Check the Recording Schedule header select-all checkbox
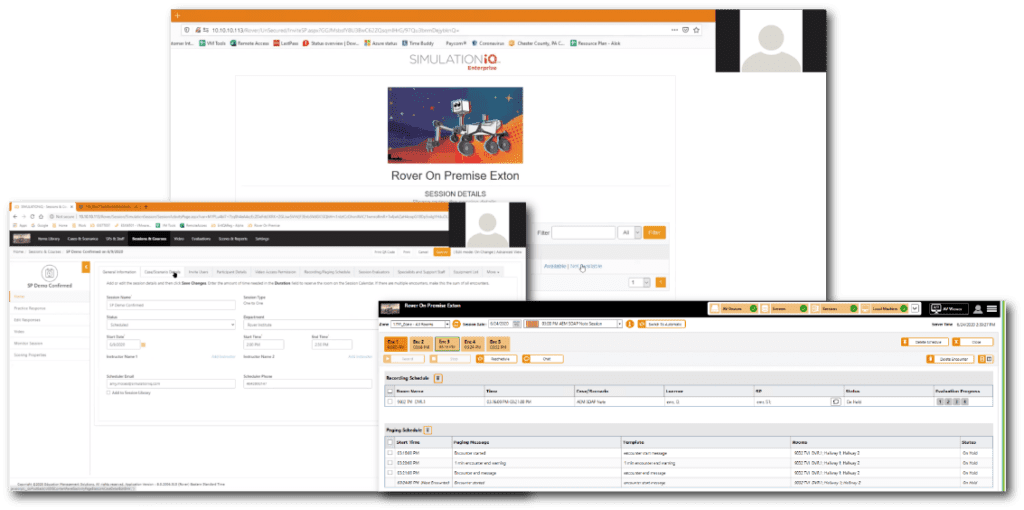This screenshot has height=510, width=1024. point(390,390)
